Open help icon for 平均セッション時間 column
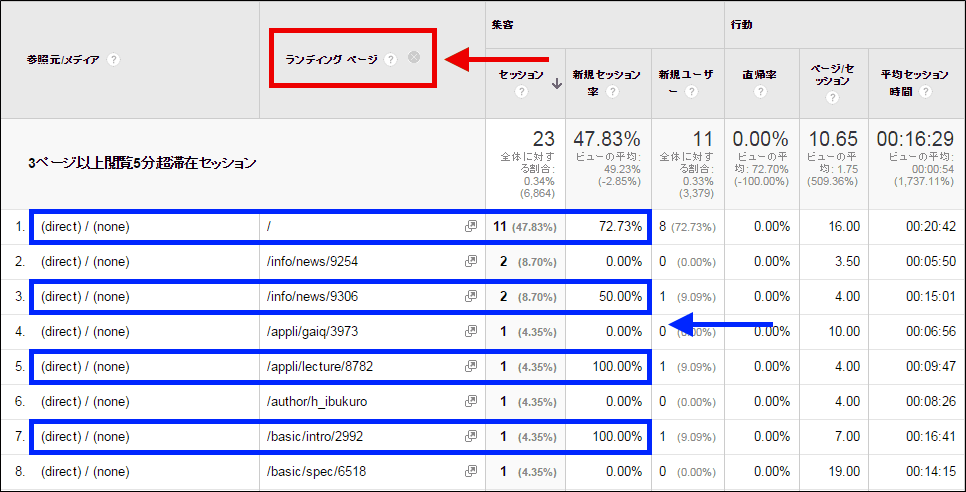Image resolution: width=966 pixels, height=492 pixels. pyautogui.click(x=925, y=92)
